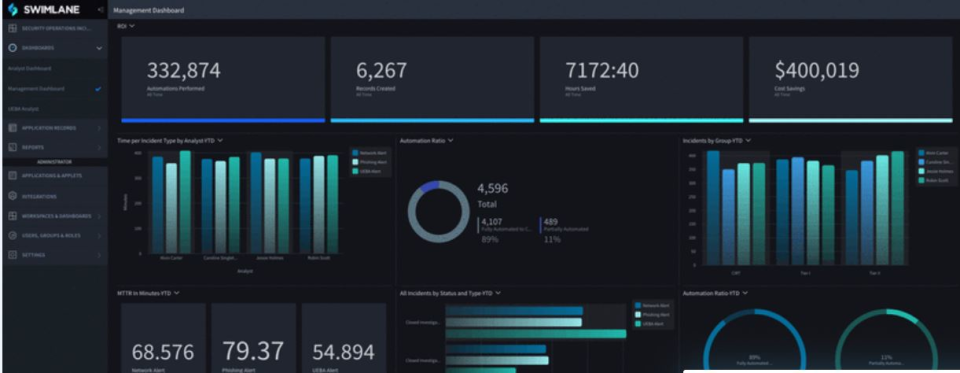Click UEBA Alert swatch in All Incidents legend
960x373 pixels.
(638, 323)
